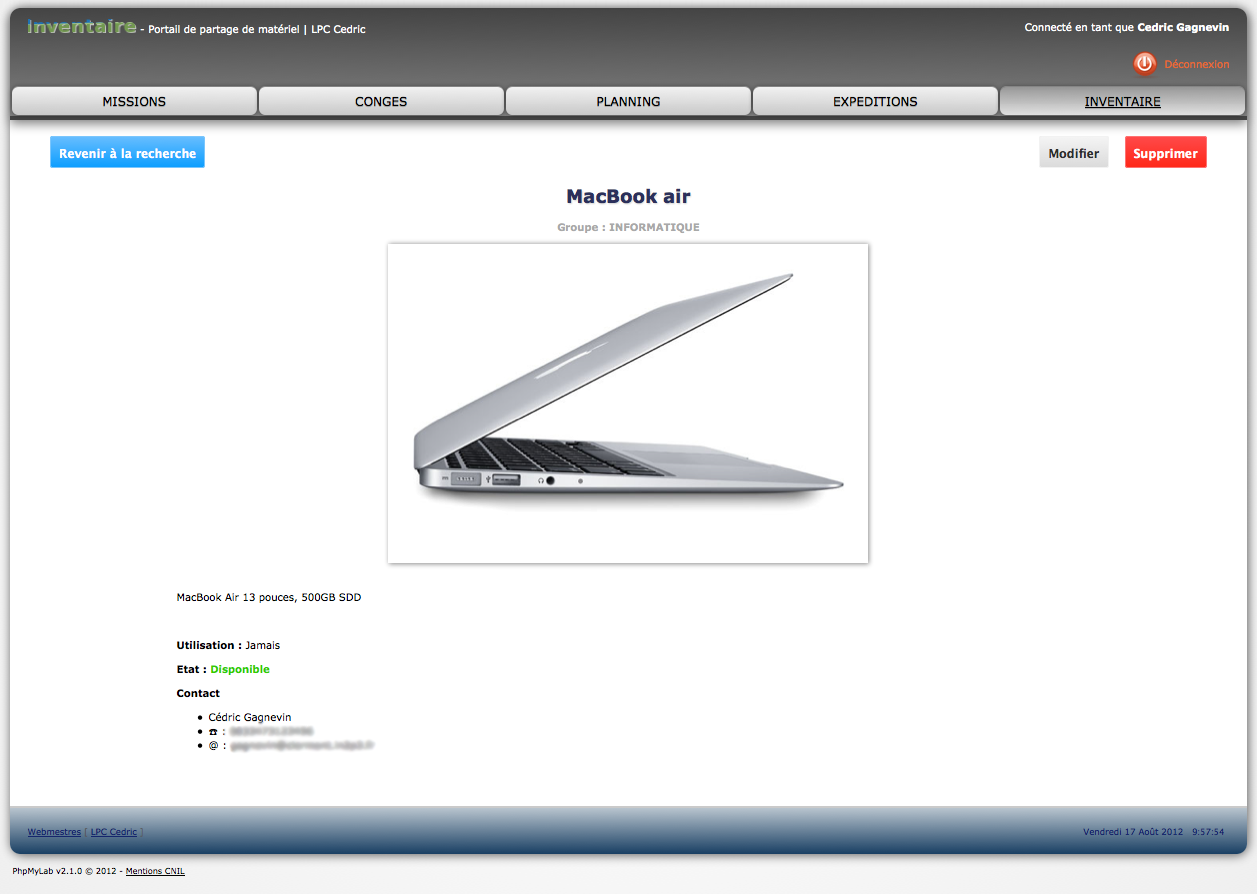Open the Webmestres footer link
This screenshot has height=894, width=1257.
point(54,832)
